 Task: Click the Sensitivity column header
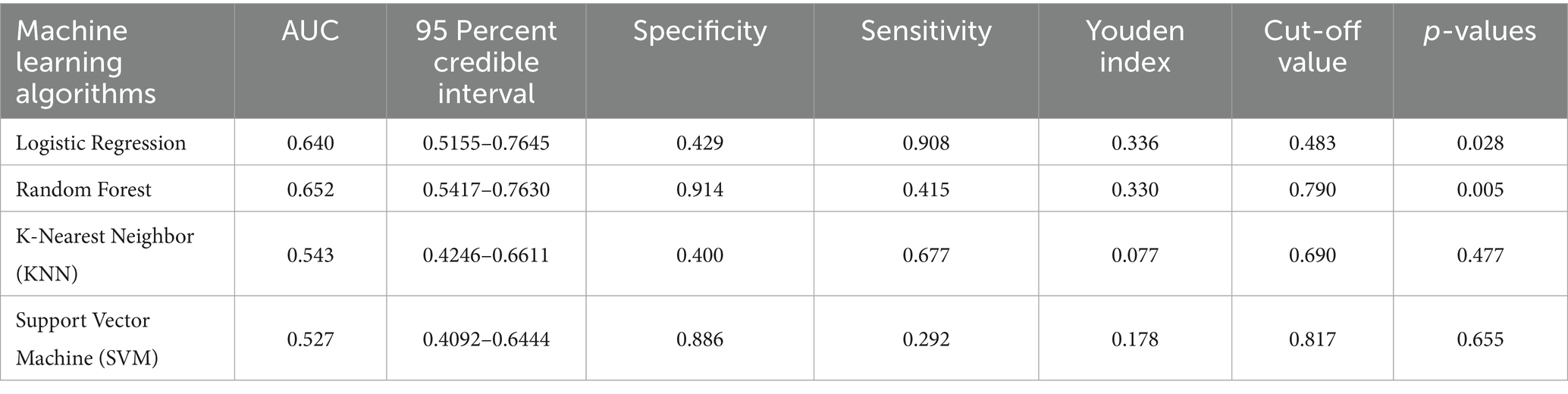coord(926,31)
